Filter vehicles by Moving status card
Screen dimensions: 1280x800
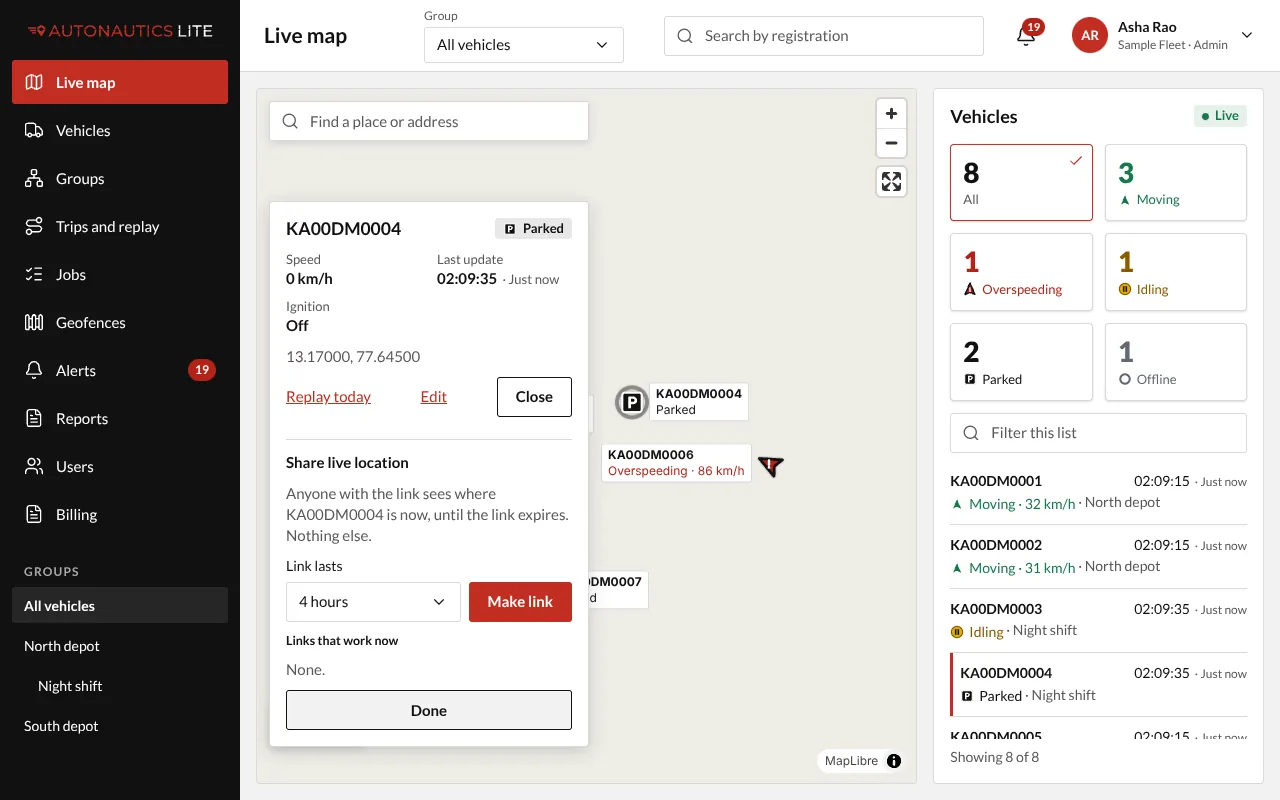(x=1176, y=182)
